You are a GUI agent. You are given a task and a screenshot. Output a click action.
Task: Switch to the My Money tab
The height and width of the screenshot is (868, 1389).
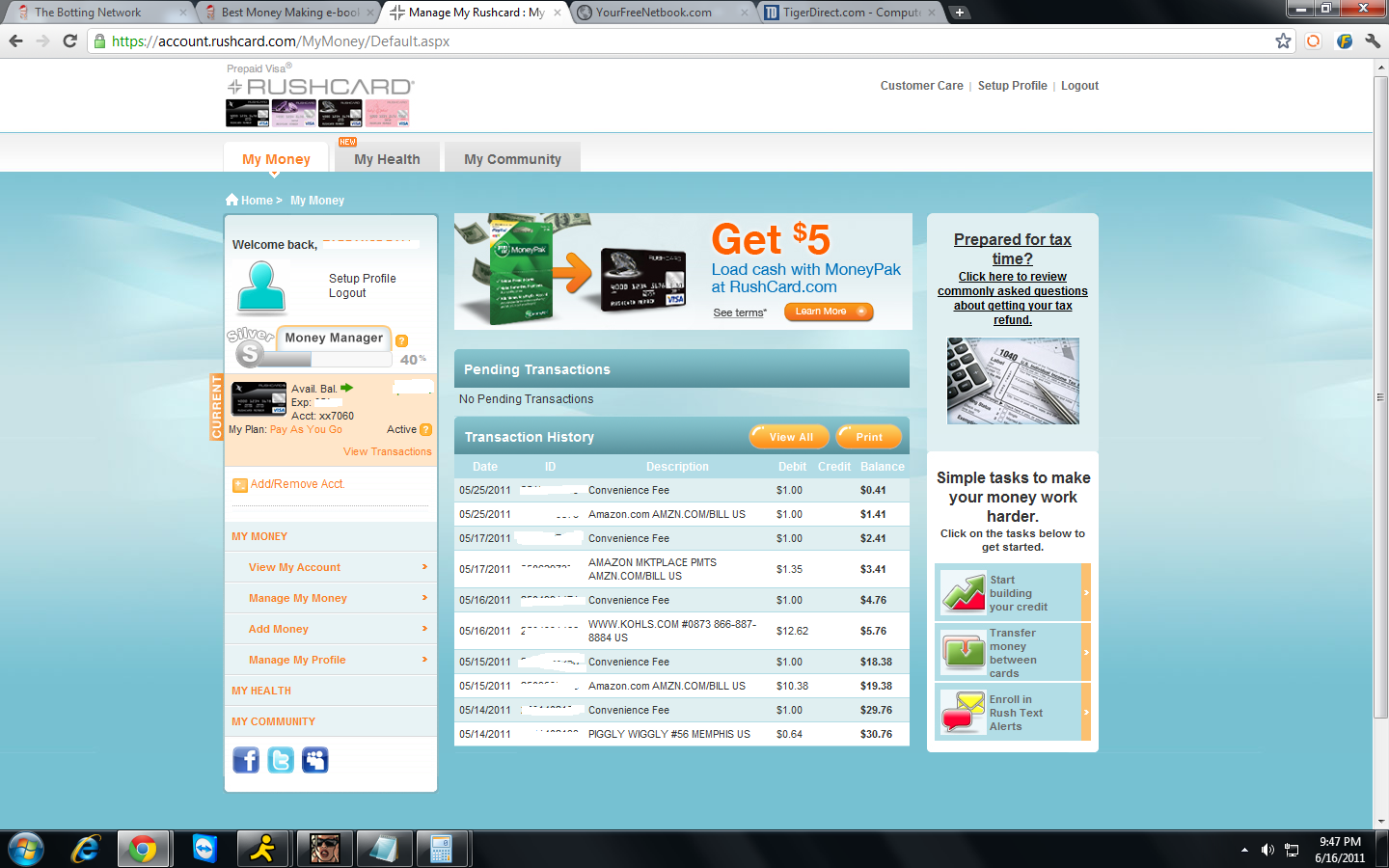[276, 159]
